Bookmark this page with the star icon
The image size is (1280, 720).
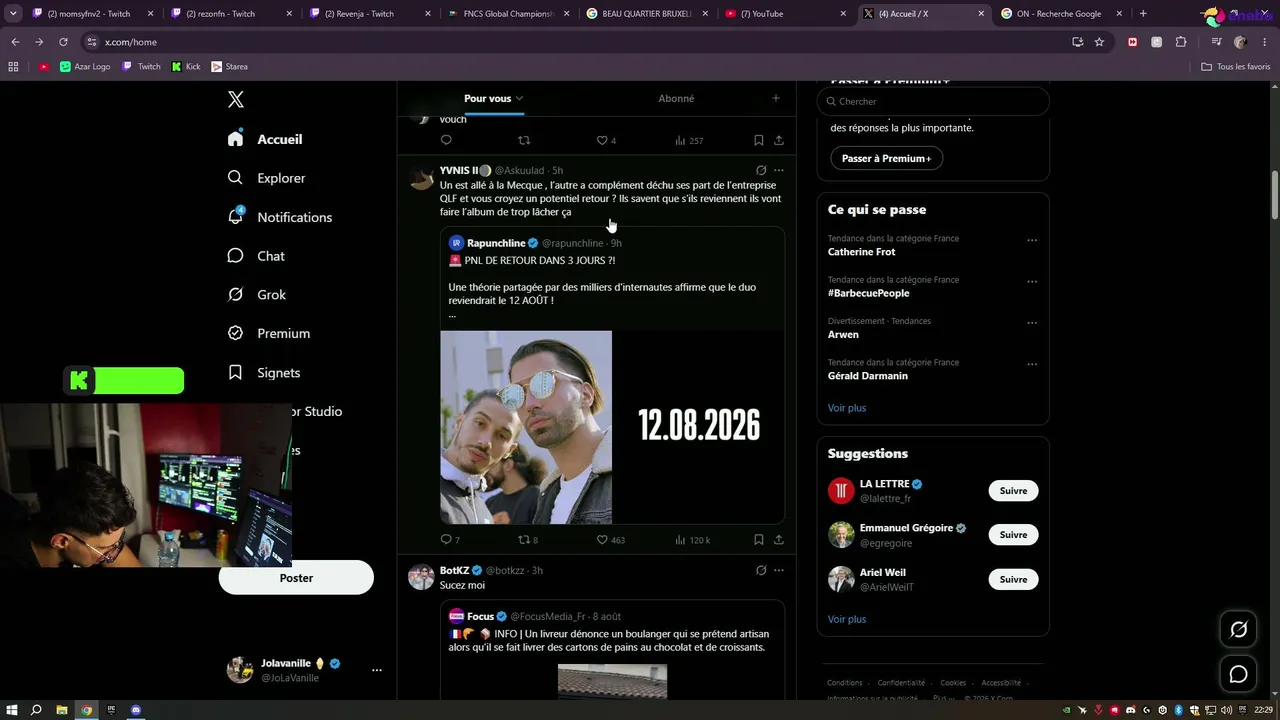tap(1099, 42)
